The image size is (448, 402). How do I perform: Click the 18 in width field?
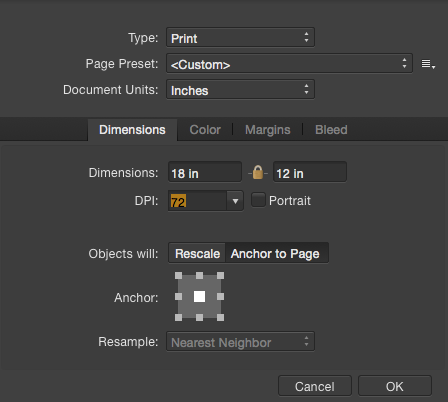coord(205,172)
